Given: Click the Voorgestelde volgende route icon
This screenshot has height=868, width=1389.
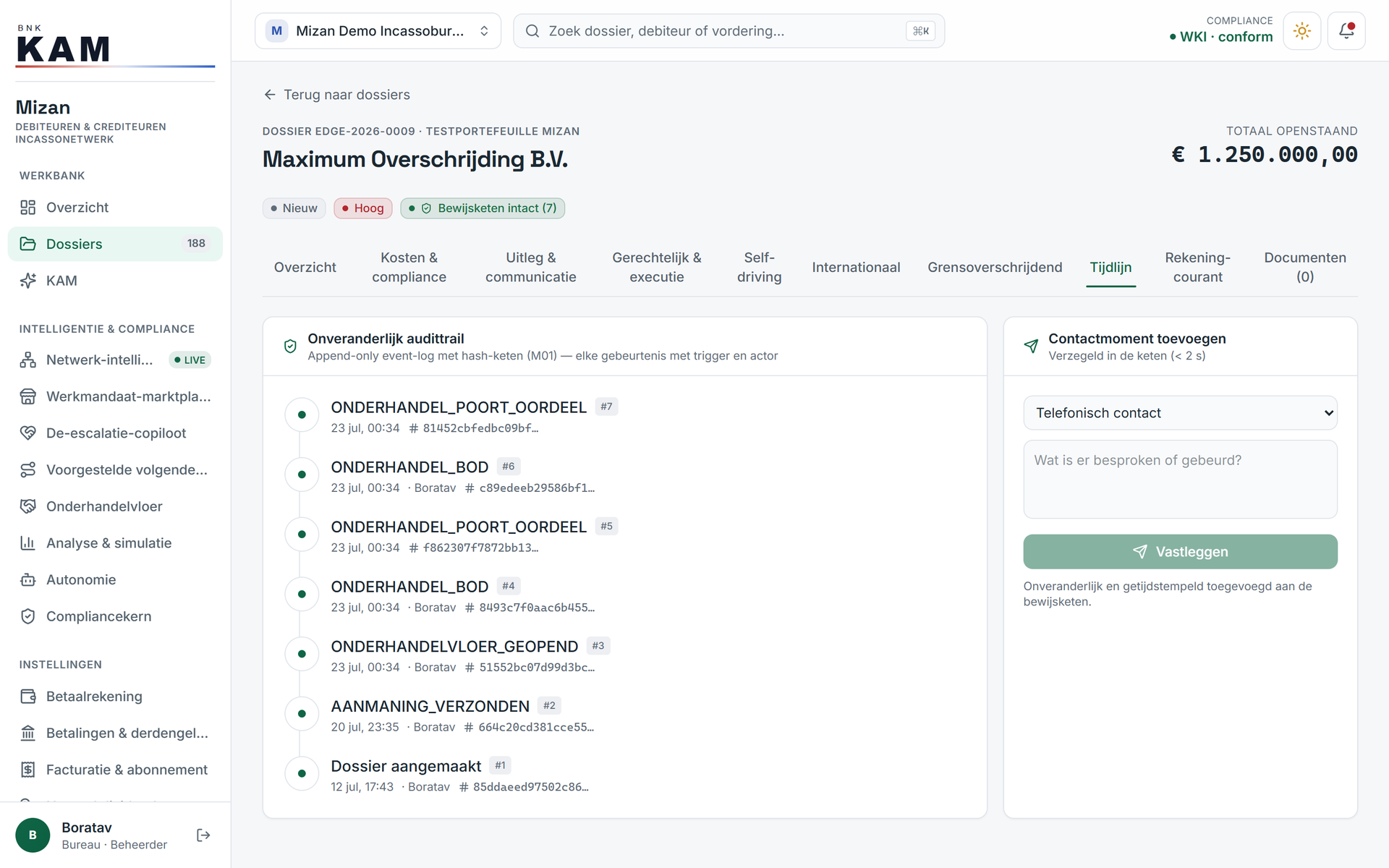Looking at the screenshot, I should (27, 470).
